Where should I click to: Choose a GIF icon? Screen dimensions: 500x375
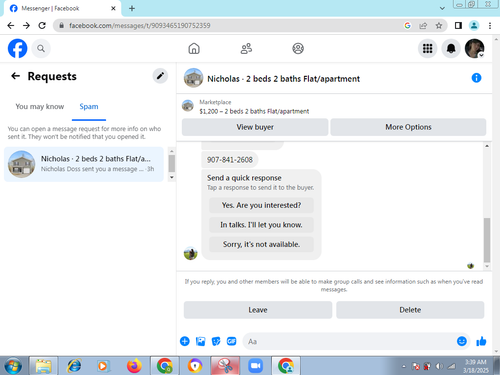[231, 341]
